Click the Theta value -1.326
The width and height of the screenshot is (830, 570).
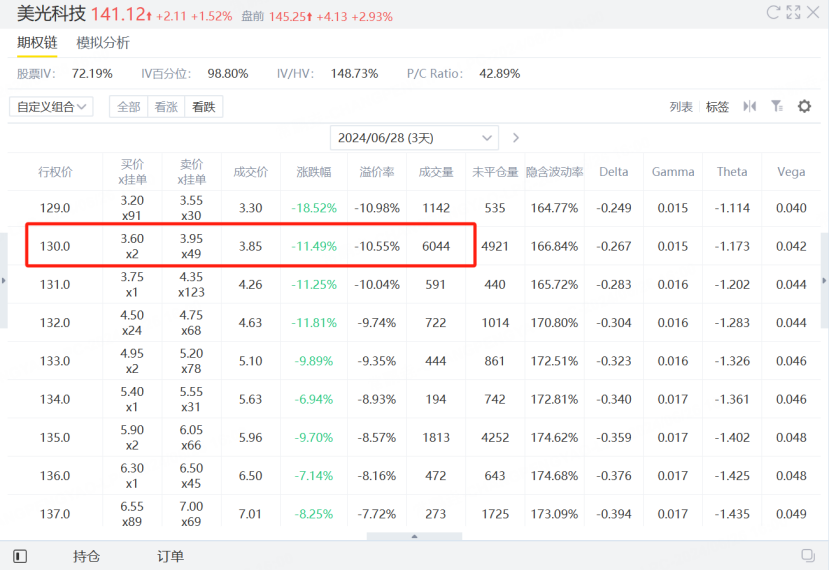(732, 361)
